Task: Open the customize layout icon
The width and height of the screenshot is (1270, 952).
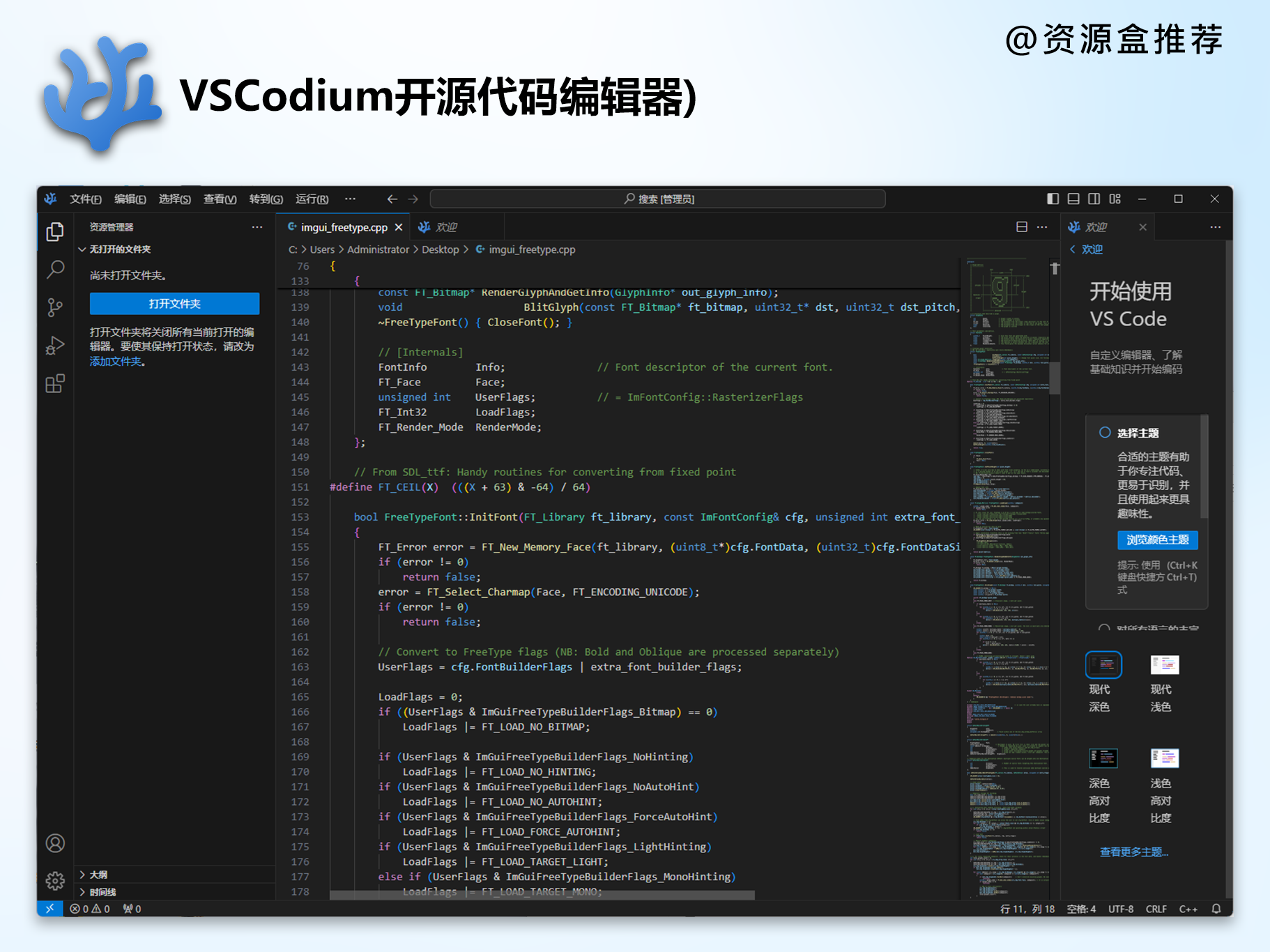Action: pos(1115,199)
